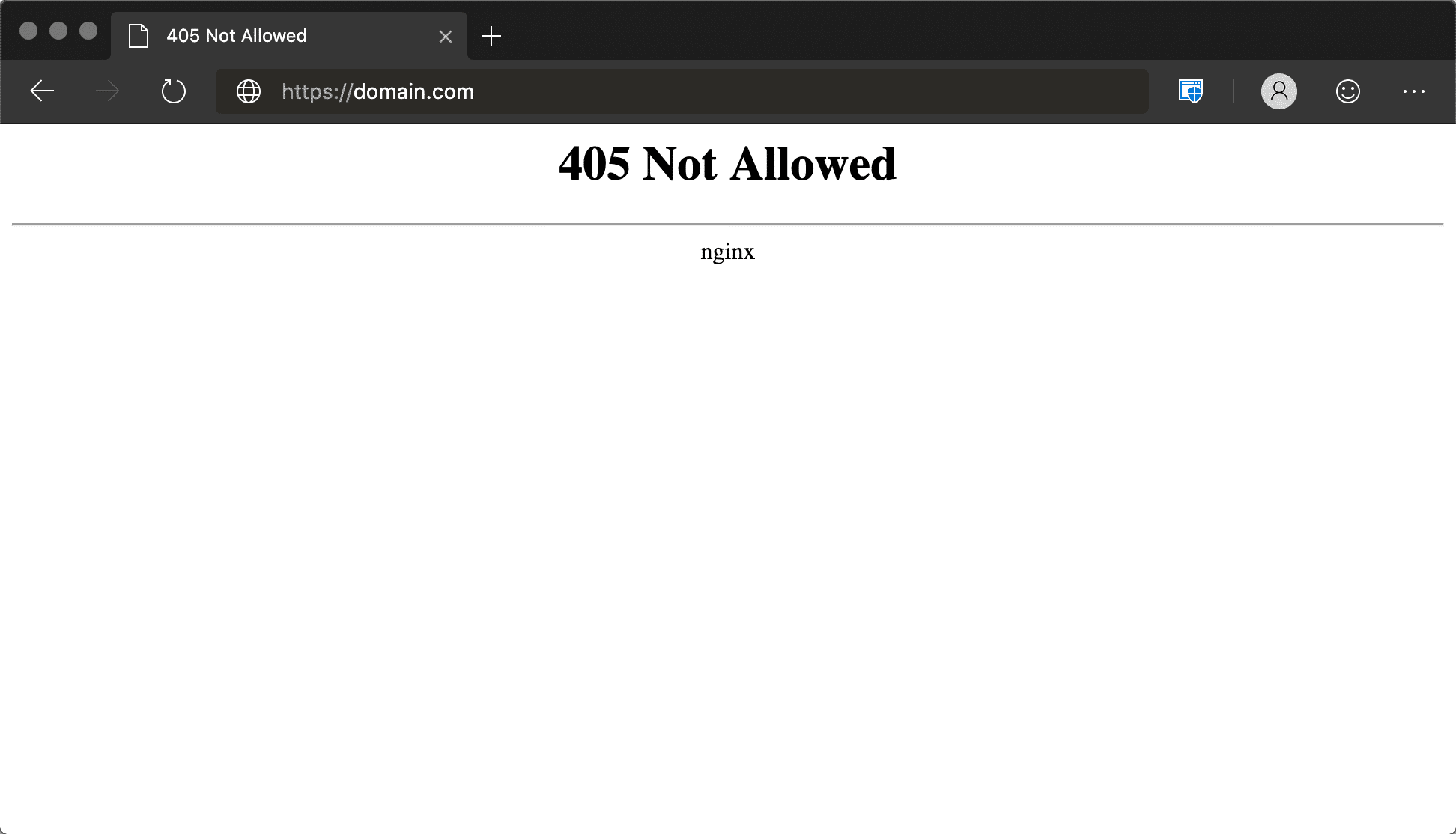The image size is (1456, 834).
Task: Select the https://domain.com URL text
Action: point(378,92)
